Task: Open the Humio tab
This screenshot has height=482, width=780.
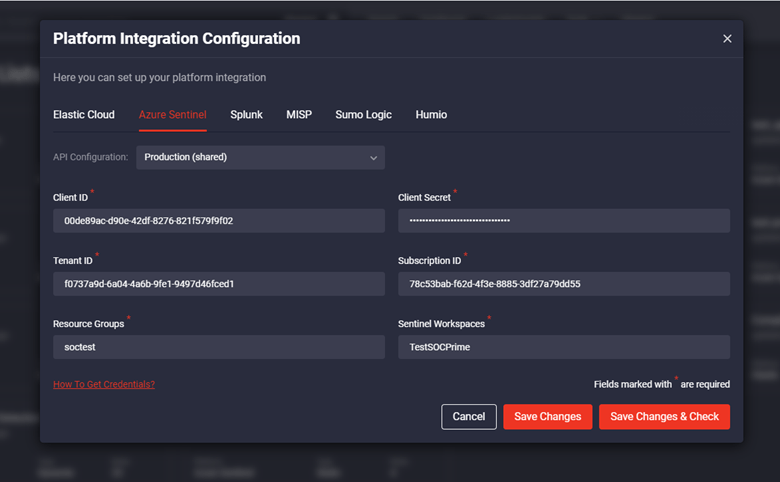Action: (x=431, y=115)
